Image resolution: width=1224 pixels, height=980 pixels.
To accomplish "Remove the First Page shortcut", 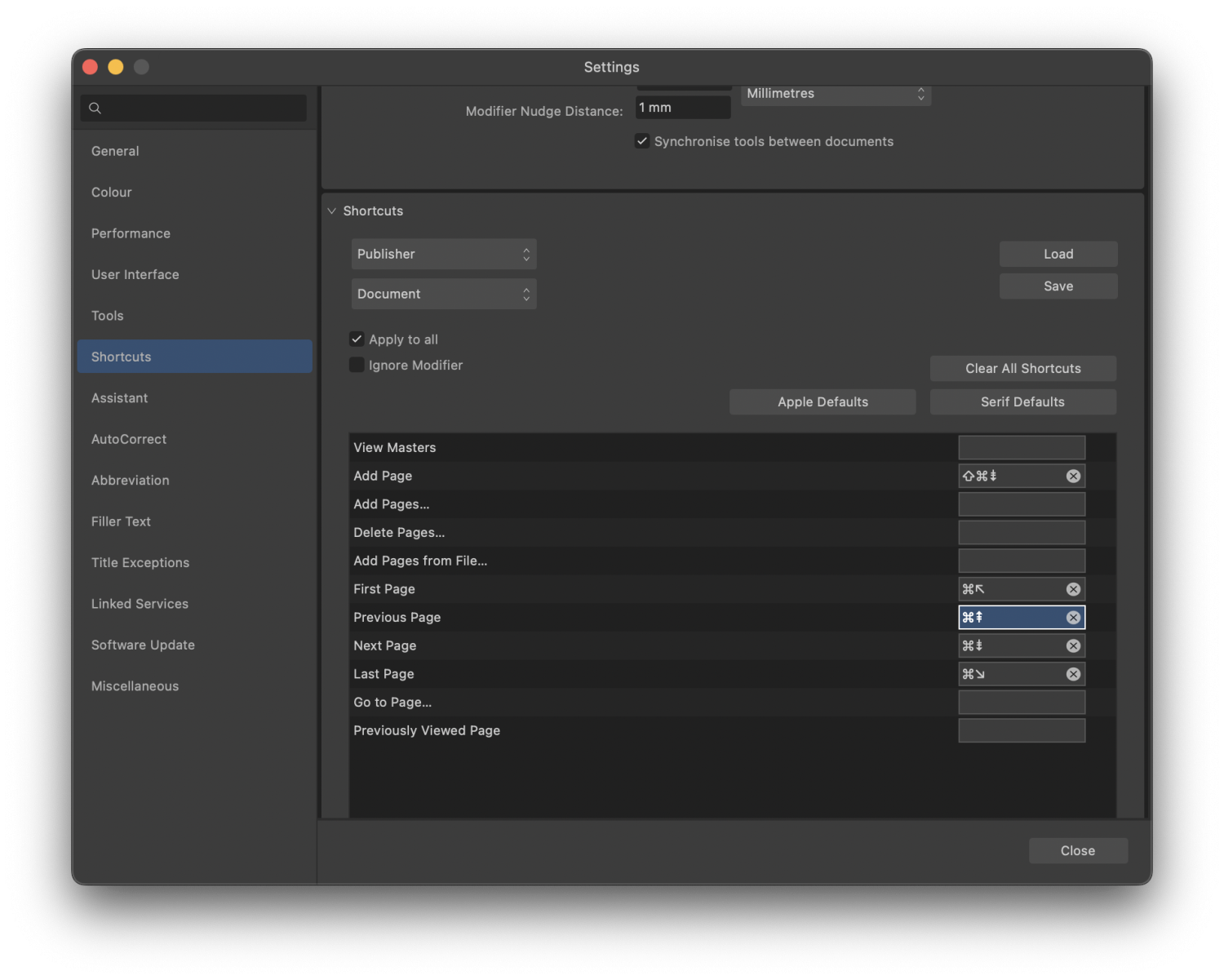I will click(1073, 588).
